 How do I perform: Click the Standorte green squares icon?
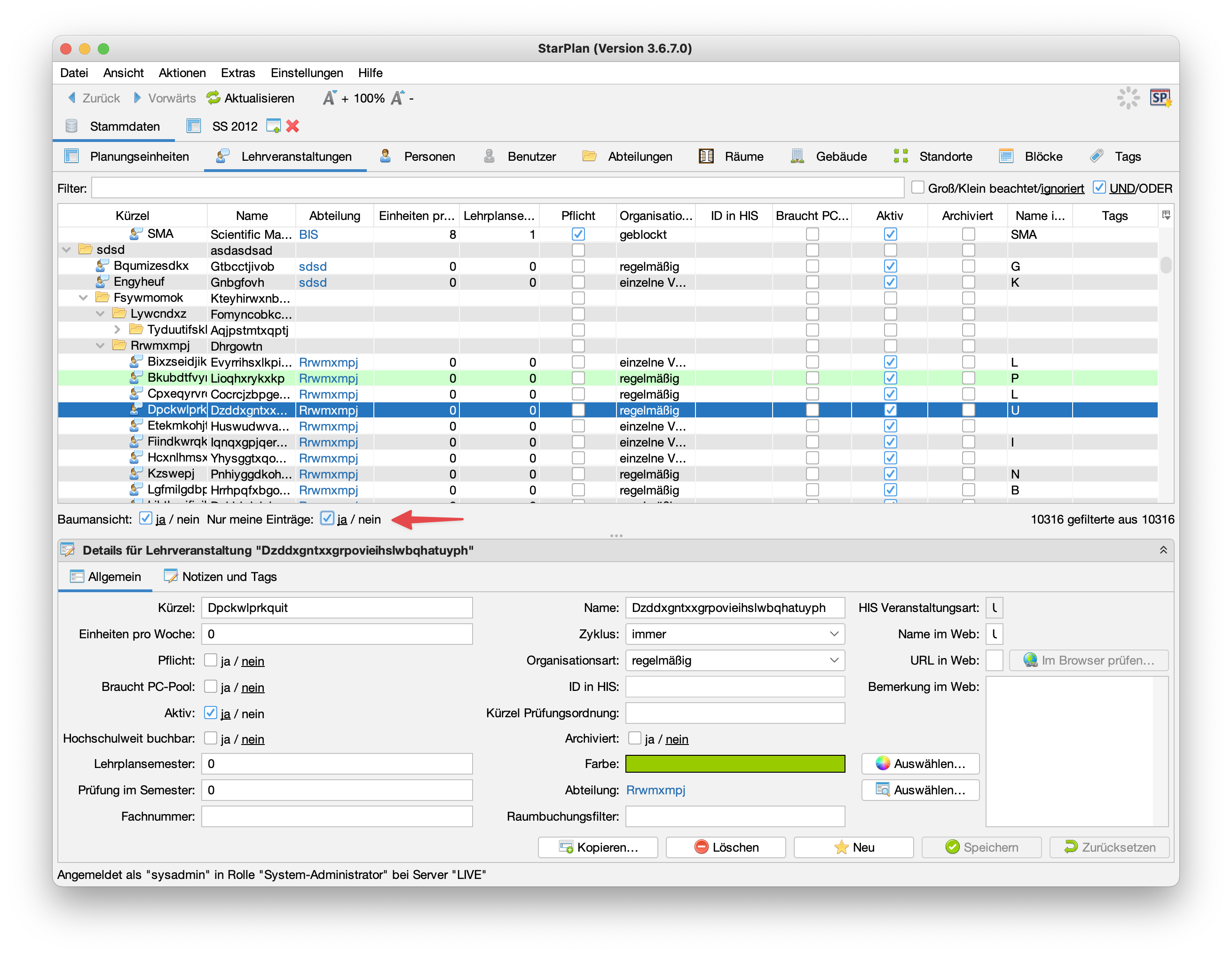click(901, 157)
